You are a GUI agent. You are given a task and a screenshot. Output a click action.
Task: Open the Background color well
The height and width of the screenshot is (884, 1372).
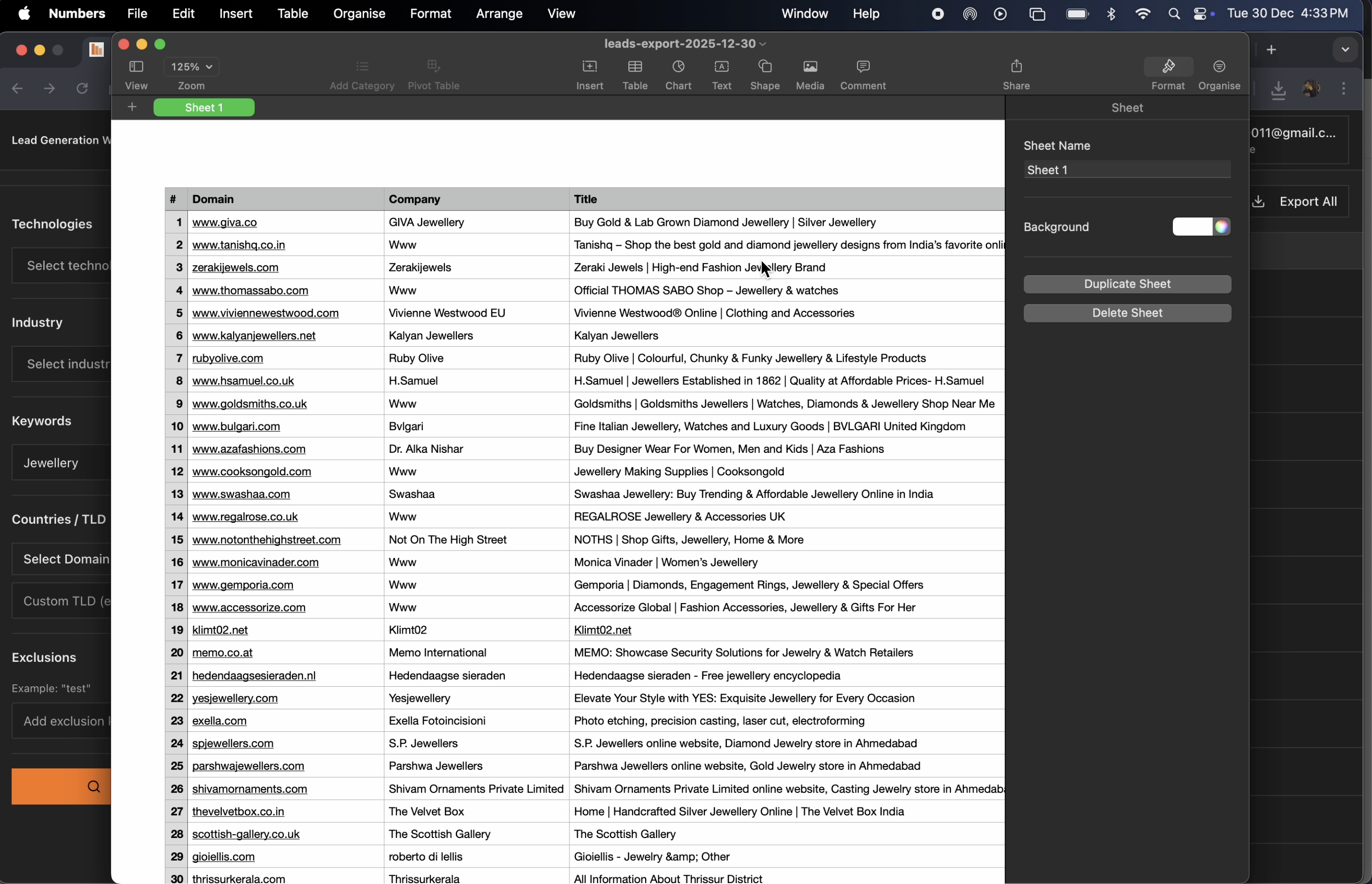pyautogui.click(x=1201, y=227)
